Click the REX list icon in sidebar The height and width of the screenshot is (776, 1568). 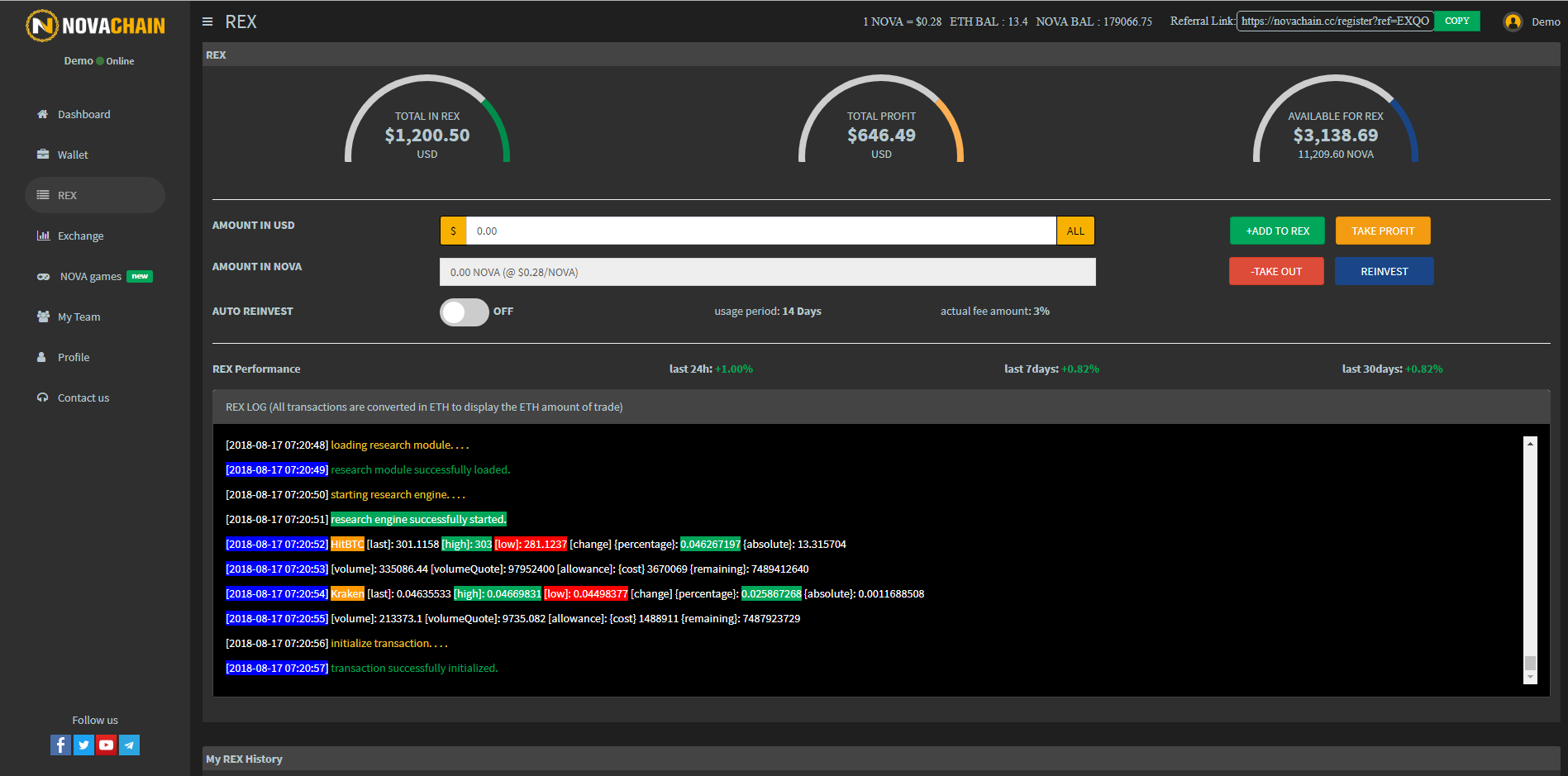(43, 195)
